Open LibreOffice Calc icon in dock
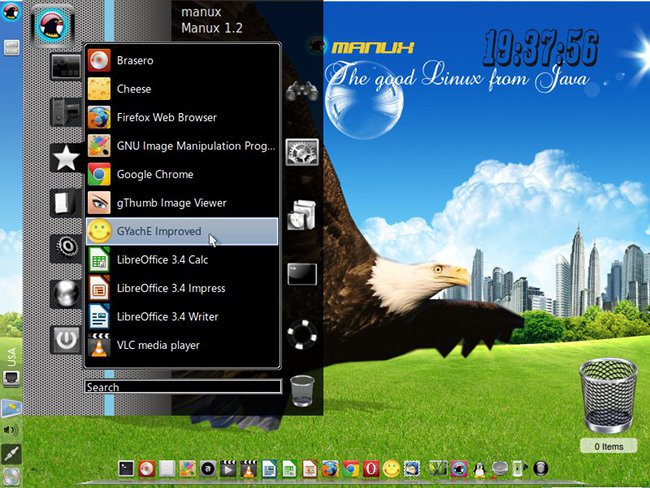650x488 pixels. 289,469
